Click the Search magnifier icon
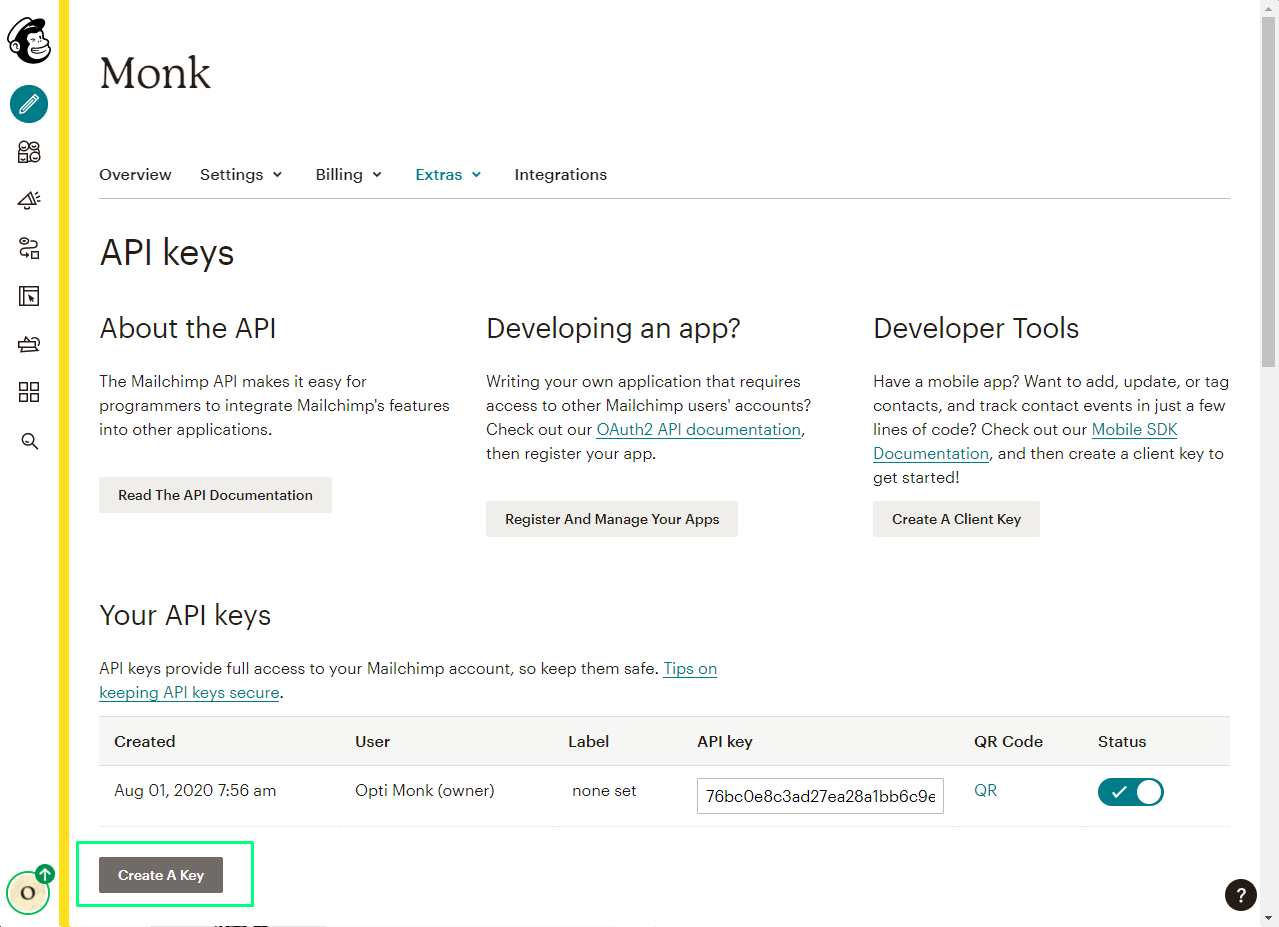Image resolution: width=1279 pixels, height=927 pixels. (29, 441)
